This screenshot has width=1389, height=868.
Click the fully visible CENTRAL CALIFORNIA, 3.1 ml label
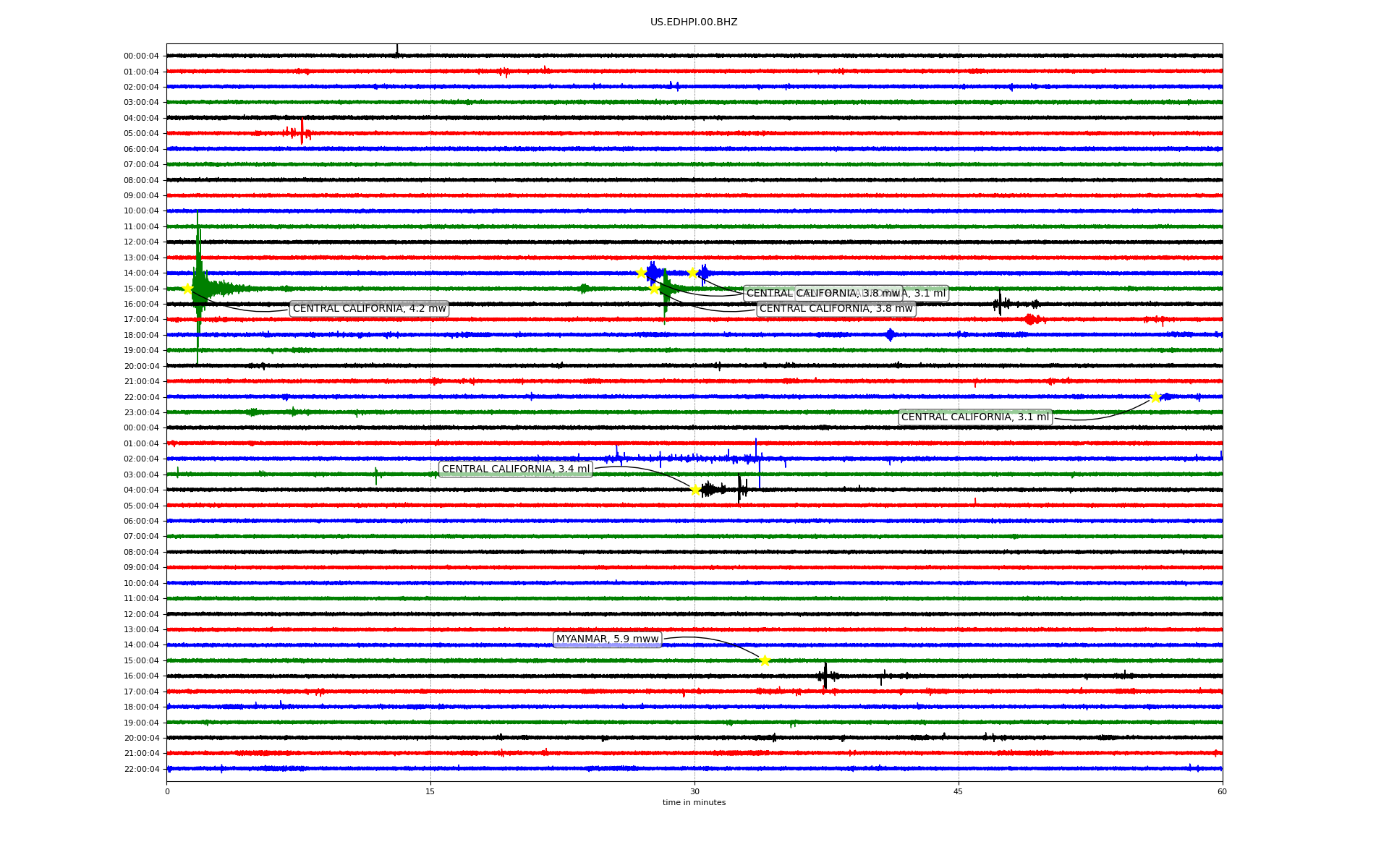pyautogui.click(x=974, y=417)
